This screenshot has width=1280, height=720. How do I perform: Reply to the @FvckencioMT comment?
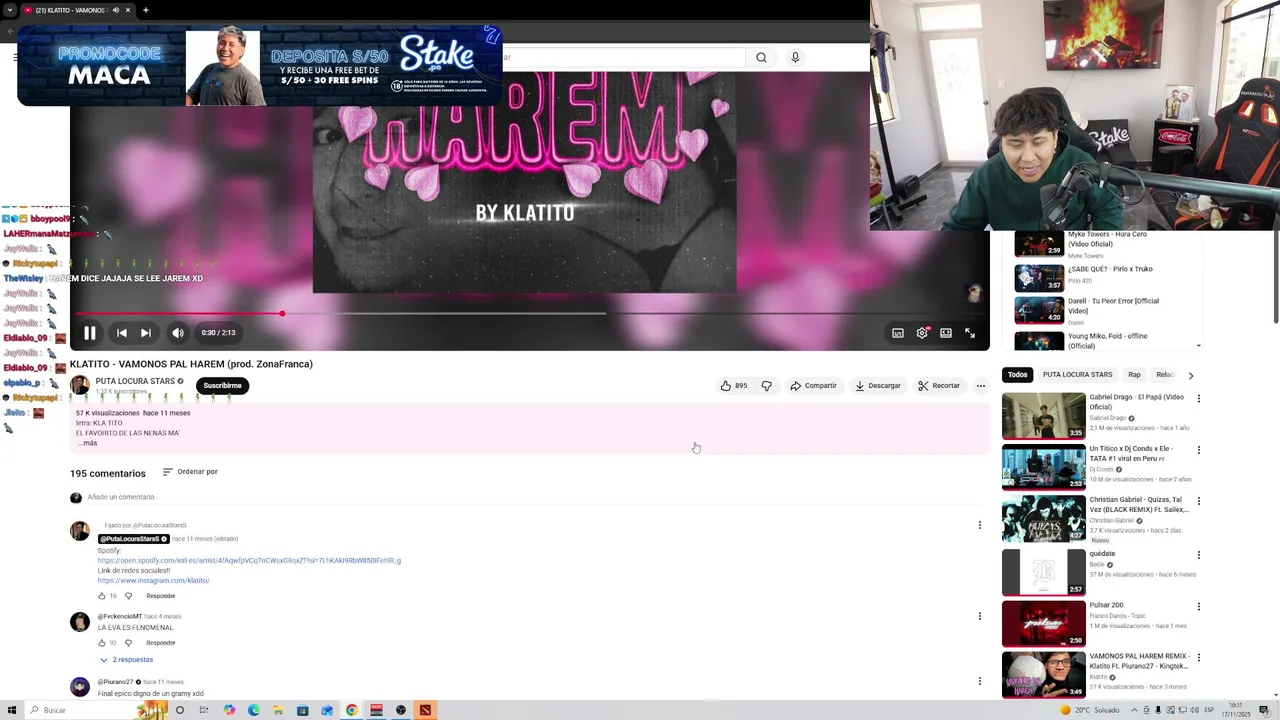(x=161, y=643)
